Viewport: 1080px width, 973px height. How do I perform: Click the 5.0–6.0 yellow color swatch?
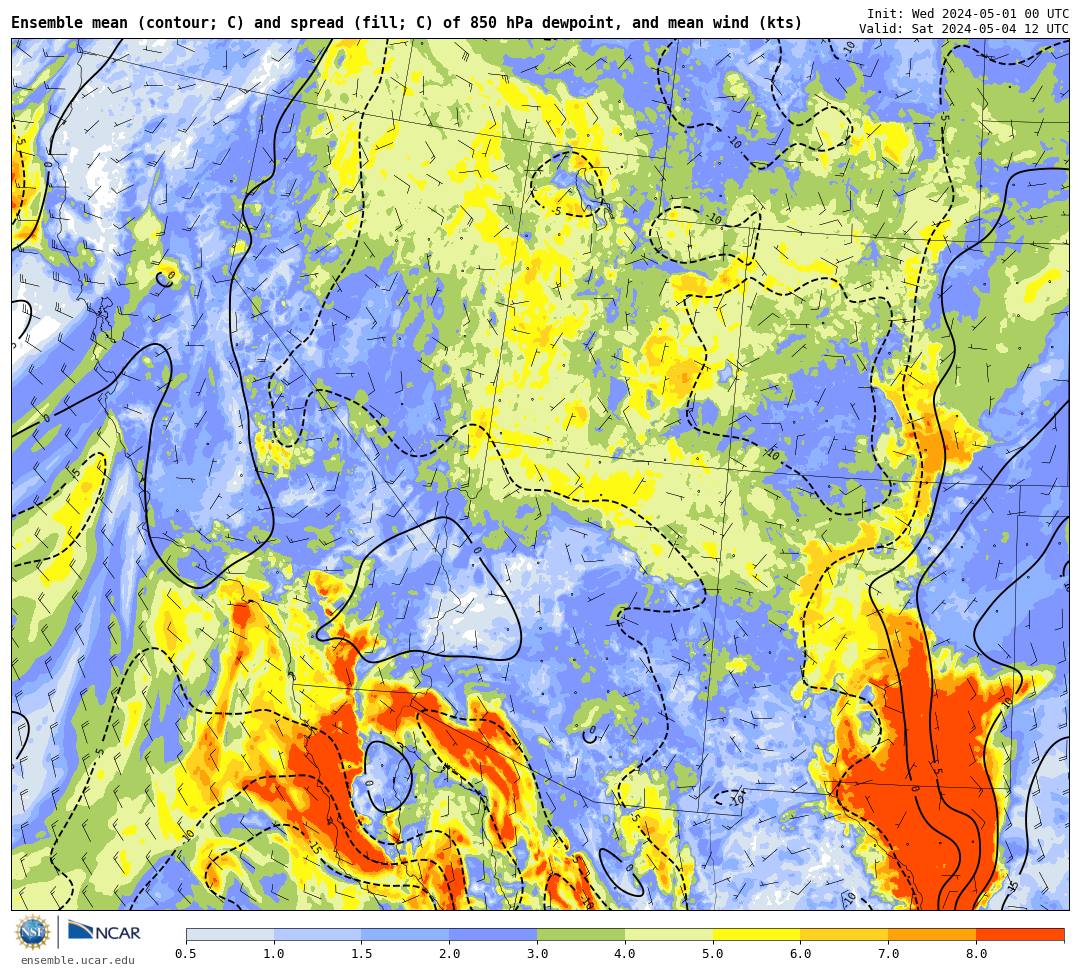point(756,934)
